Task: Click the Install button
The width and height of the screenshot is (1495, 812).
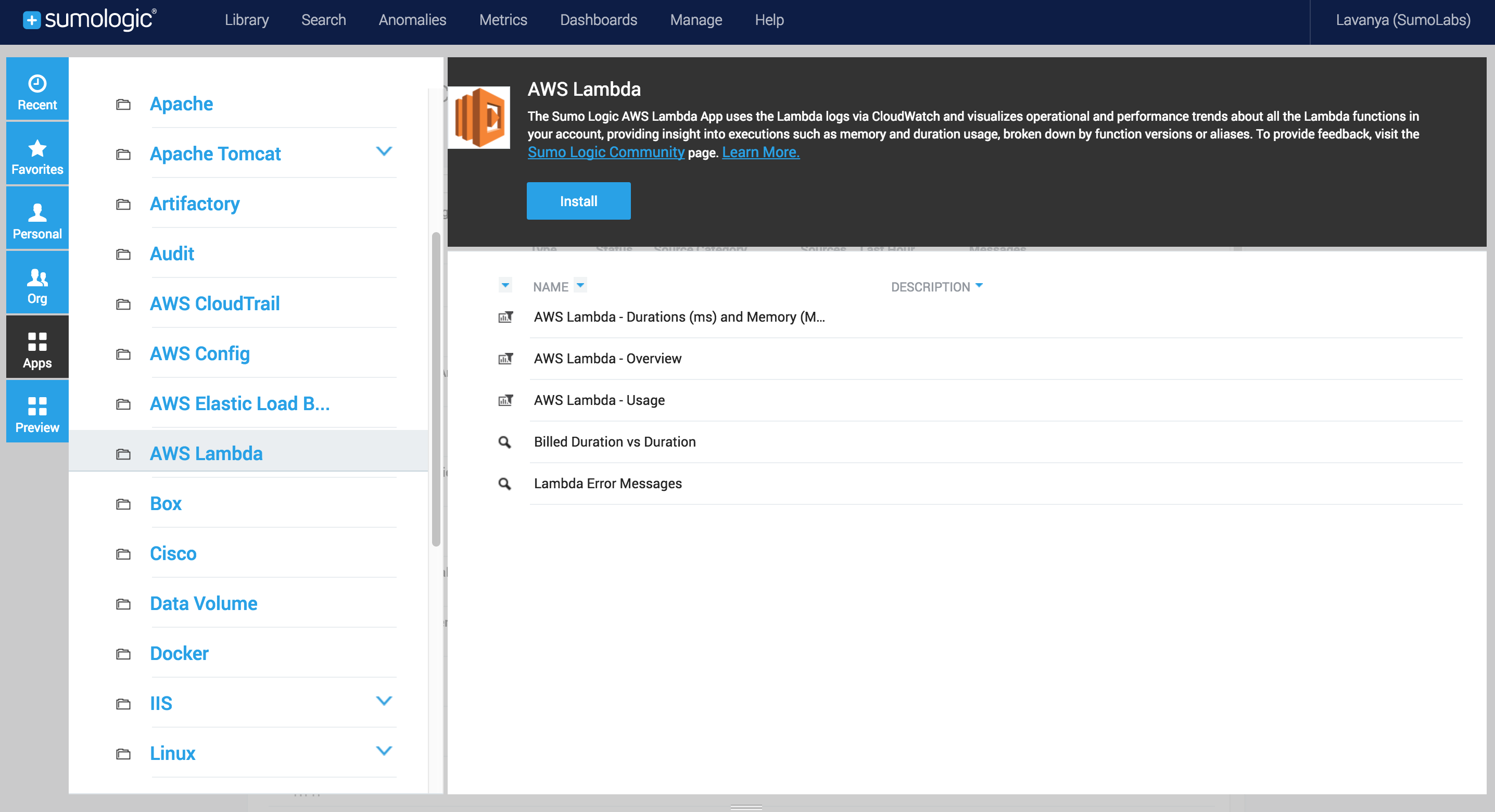Action: tap(578, 201)
